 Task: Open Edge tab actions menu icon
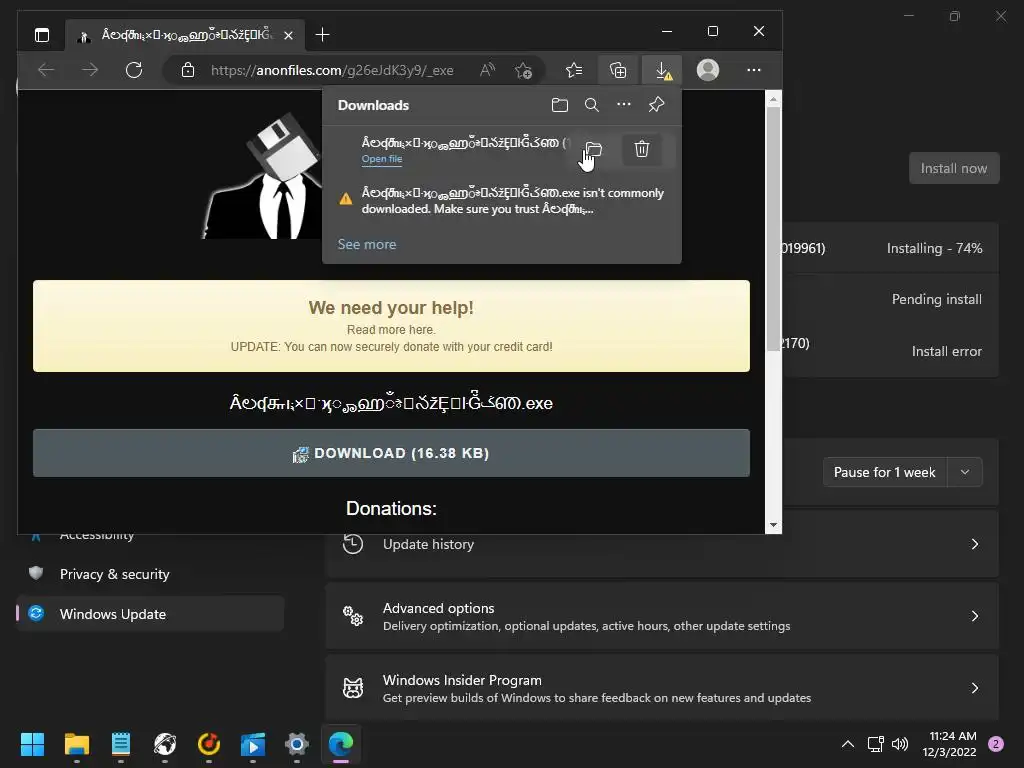[42, 35]
